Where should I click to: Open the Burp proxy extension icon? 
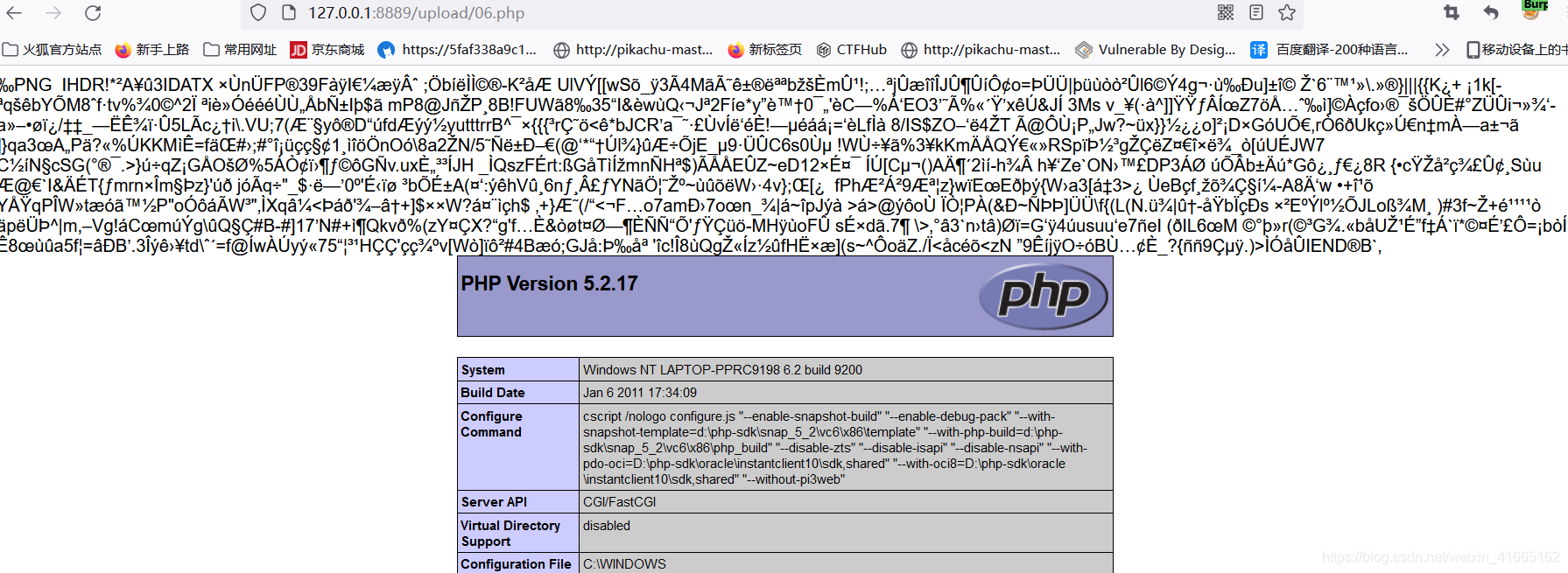1536,9
